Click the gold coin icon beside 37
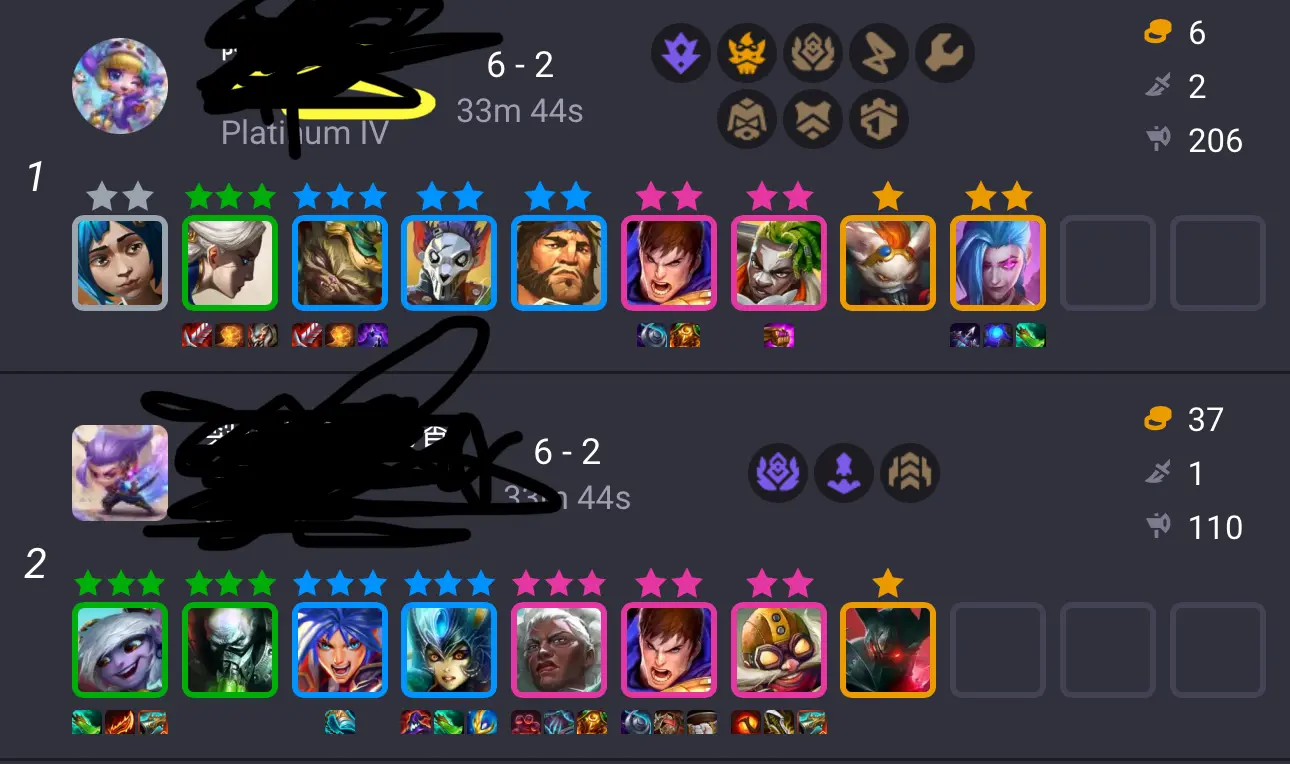This screenshot has width=1290, height=764. coord(1158,420)
